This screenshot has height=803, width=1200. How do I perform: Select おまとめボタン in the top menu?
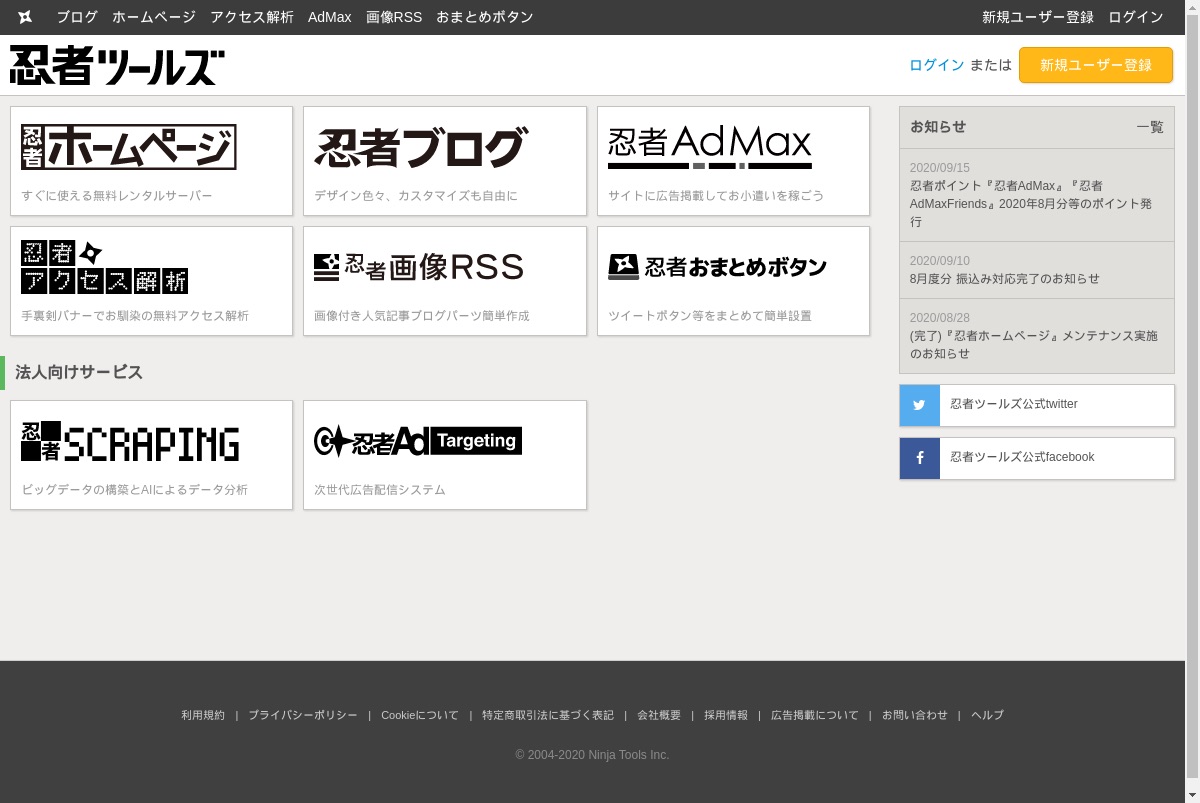point(485,17)
